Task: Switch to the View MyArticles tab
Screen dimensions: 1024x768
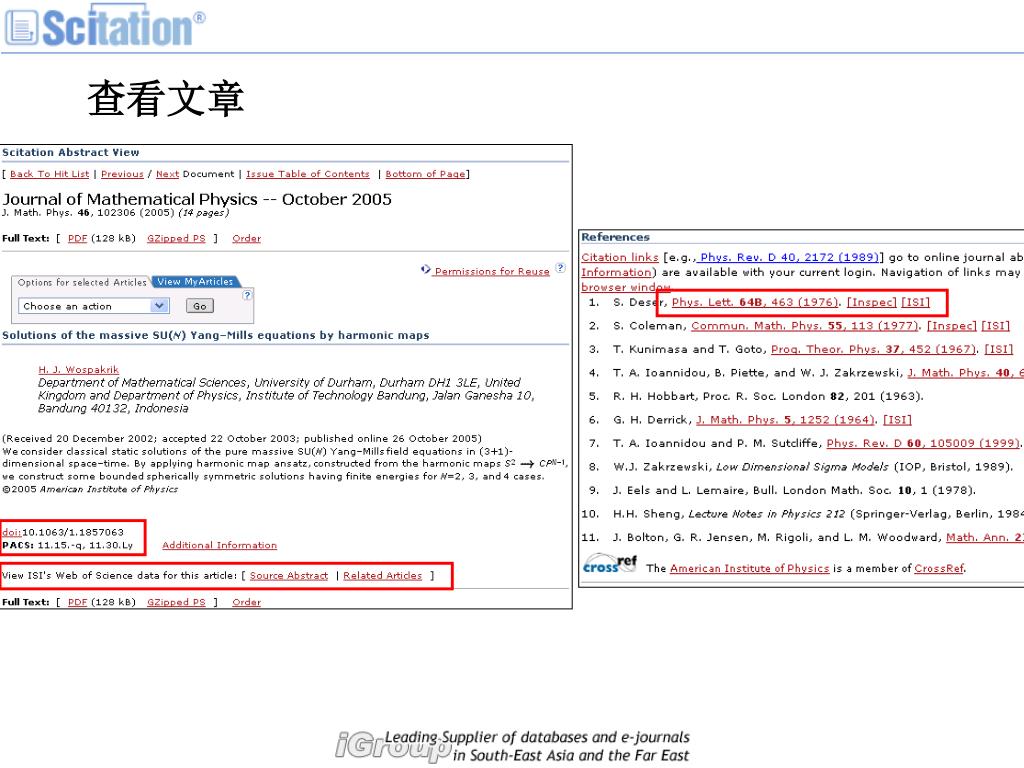Action: 195,281
